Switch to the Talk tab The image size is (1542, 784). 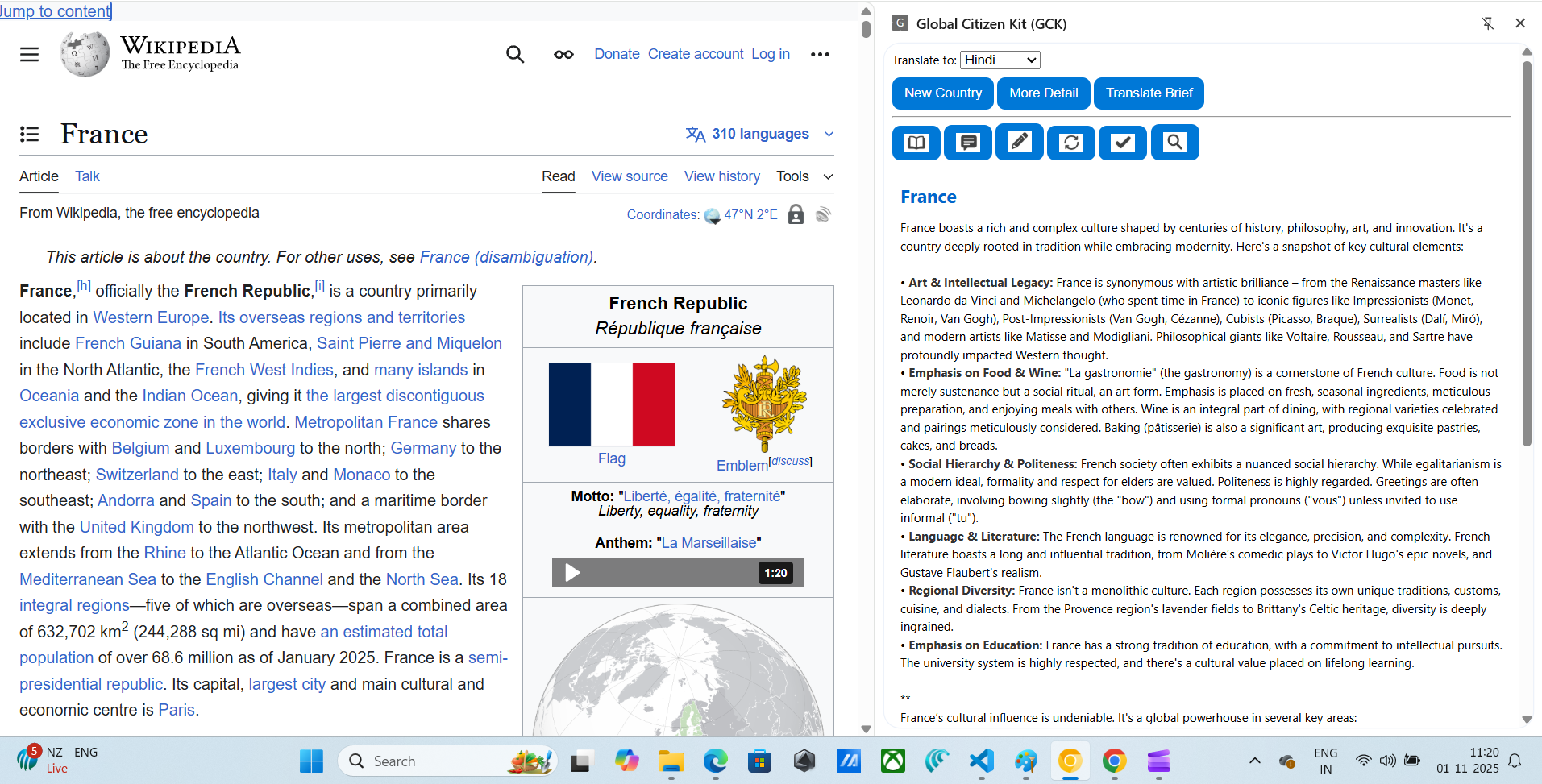[87, 176]
